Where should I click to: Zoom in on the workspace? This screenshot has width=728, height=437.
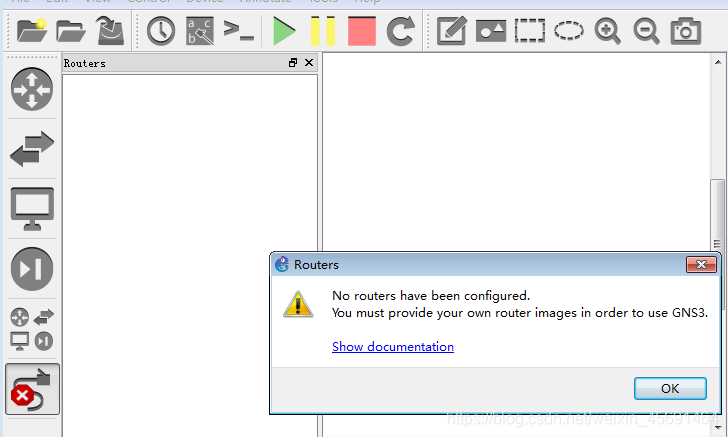tap(608, 31)
